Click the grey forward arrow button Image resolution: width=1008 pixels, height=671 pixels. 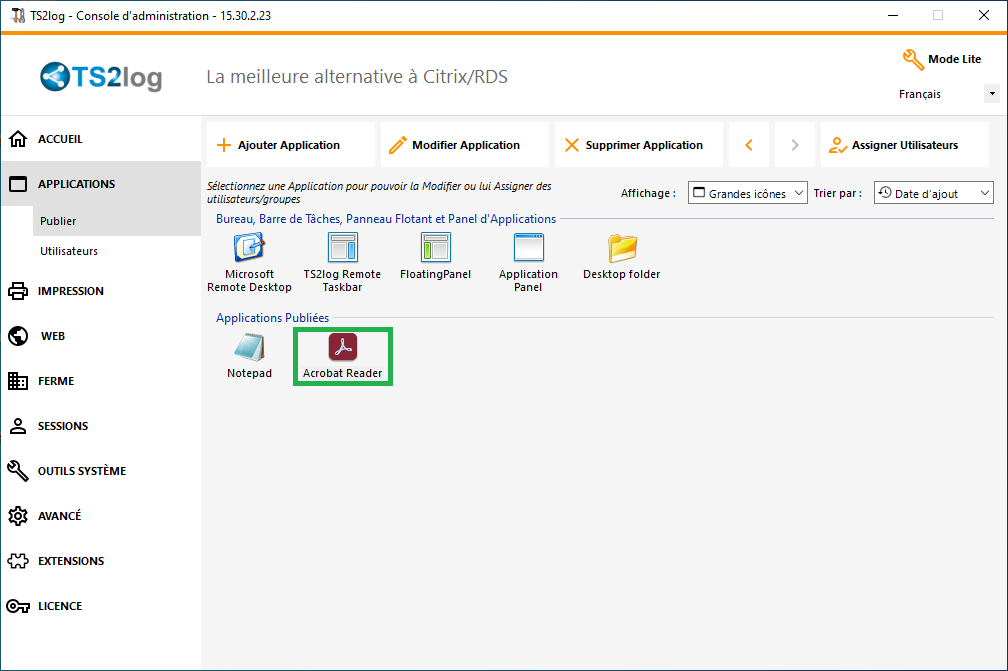click(x=795, y=145)
